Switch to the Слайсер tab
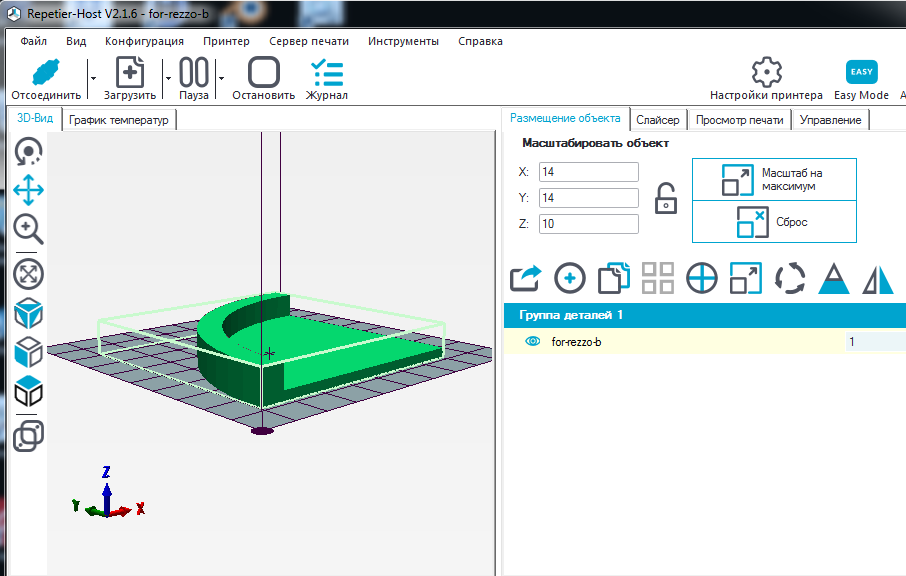Screen dimensions: 906x576 pos(658,120)
